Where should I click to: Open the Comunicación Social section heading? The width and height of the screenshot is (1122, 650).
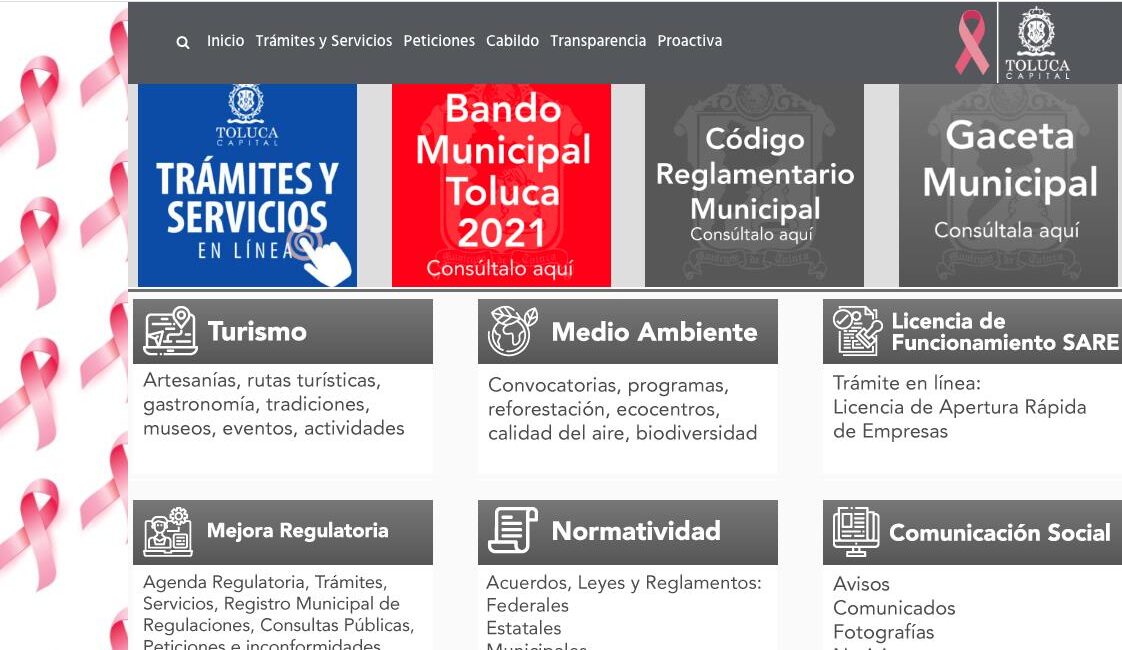click(1000, 533)
